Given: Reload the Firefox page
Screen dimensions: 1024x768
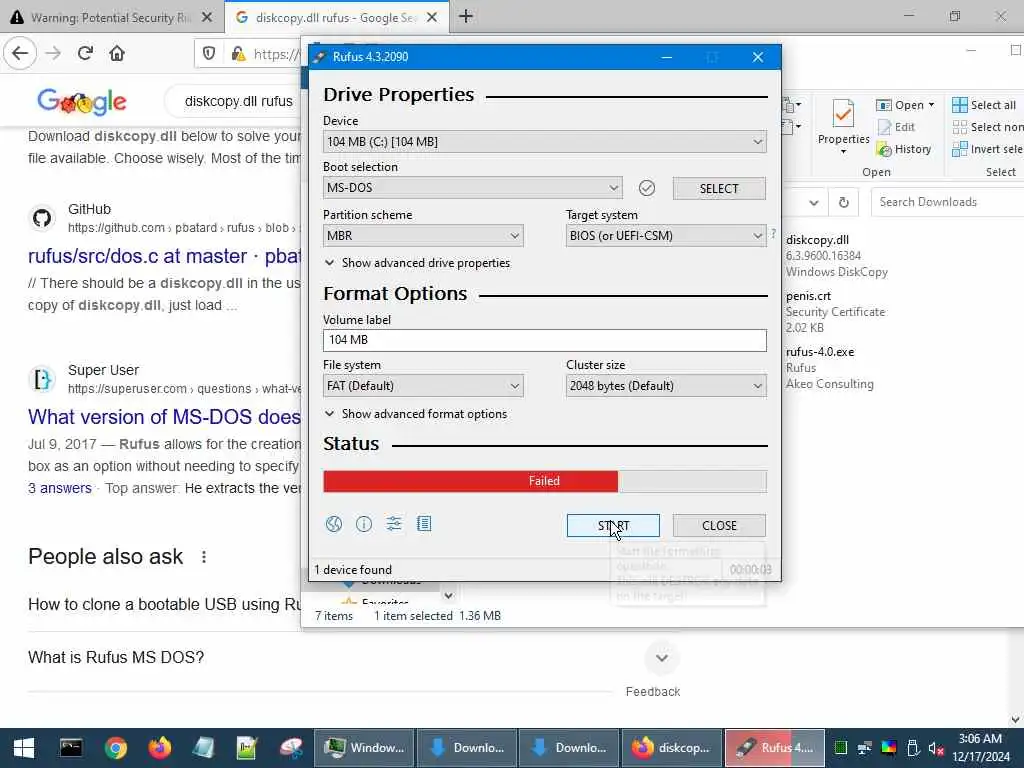Looking at the screenshot, I should coord(85,53).
